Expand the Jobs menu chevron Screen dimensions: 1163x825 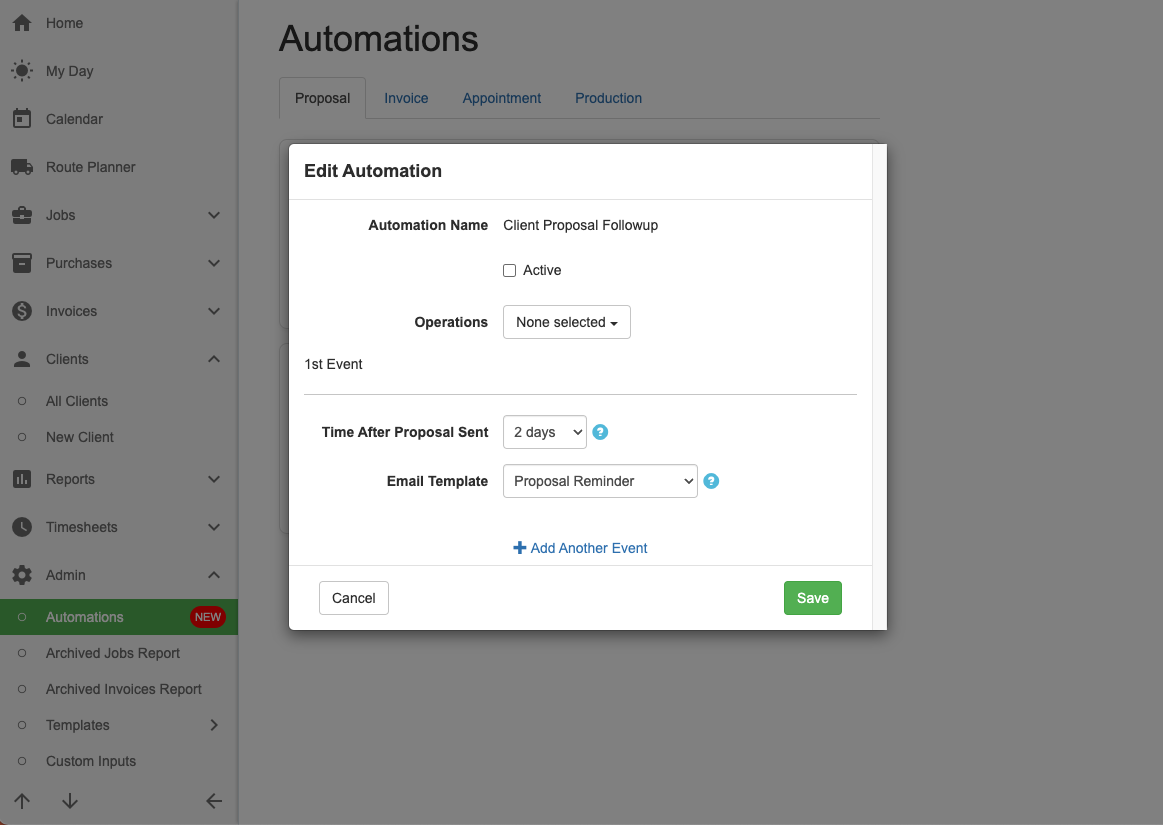[213, 215]
